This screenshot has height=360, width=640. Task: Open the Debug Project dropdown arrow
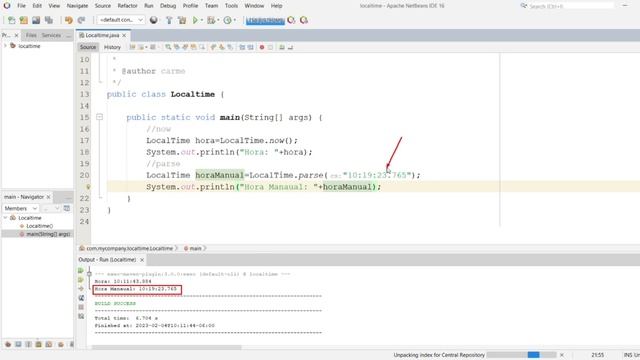tap(218, 20)
